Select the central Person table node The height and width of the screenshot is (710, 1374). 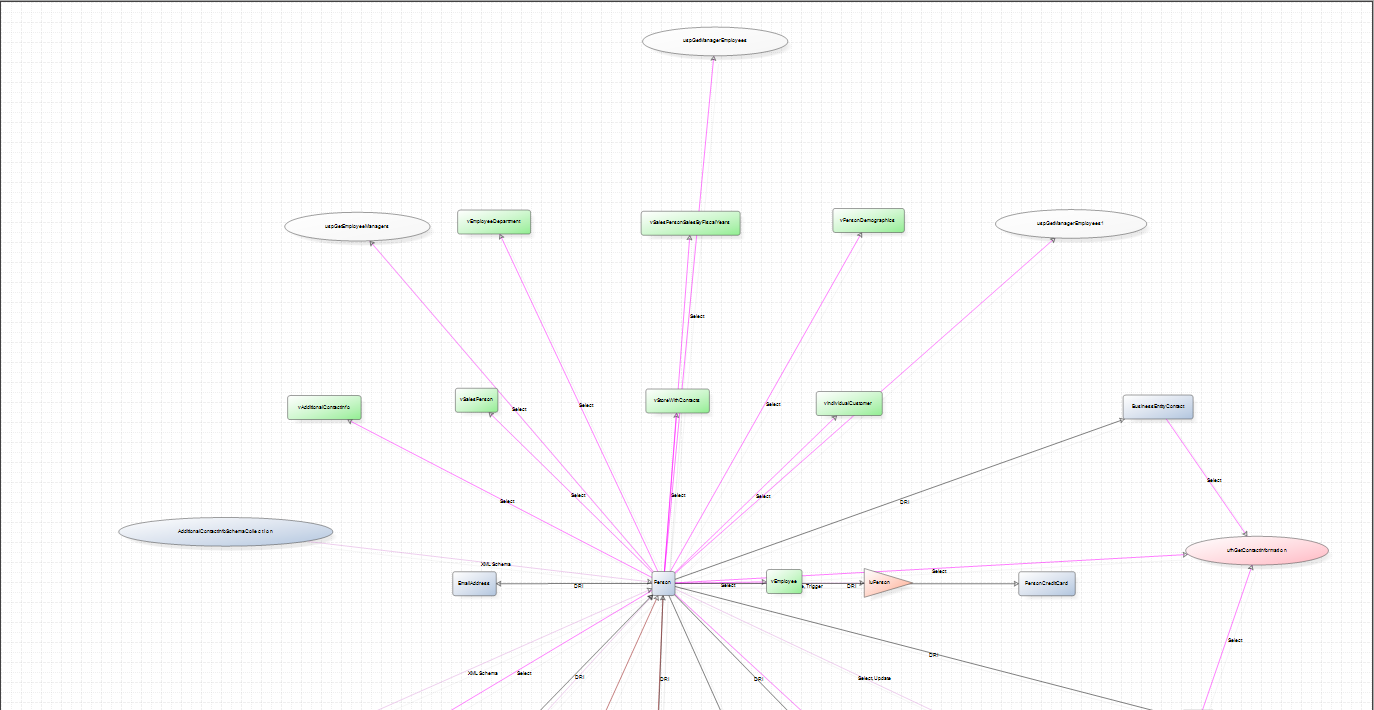[663, 584]
